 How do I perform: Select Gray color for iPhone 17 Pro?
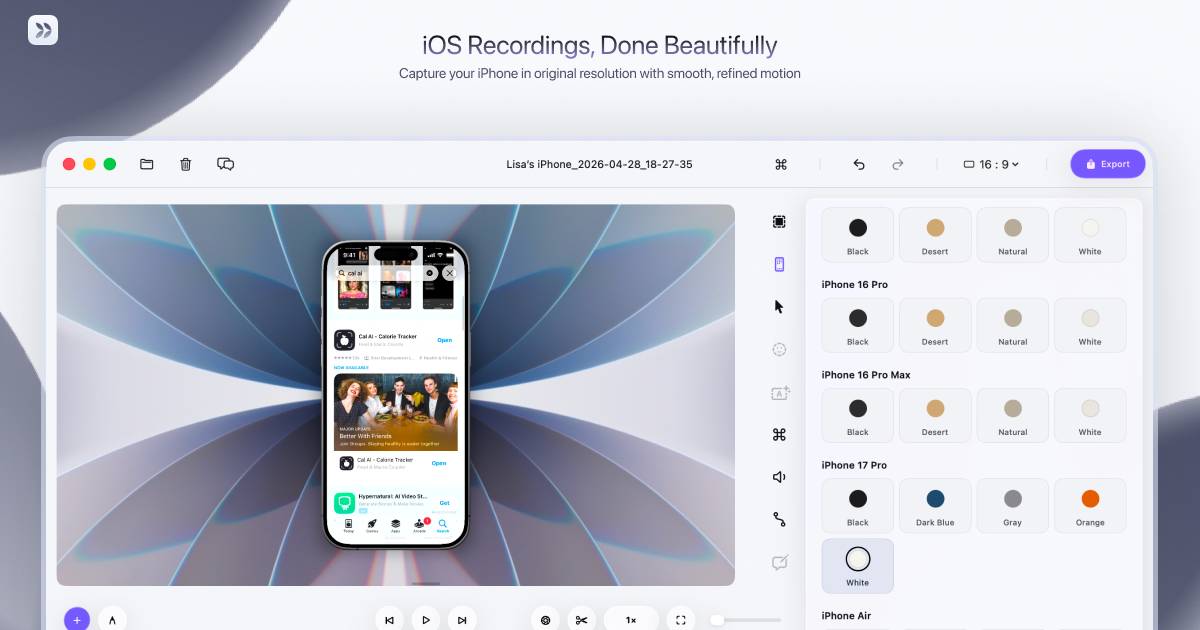tap(1013, 506)
